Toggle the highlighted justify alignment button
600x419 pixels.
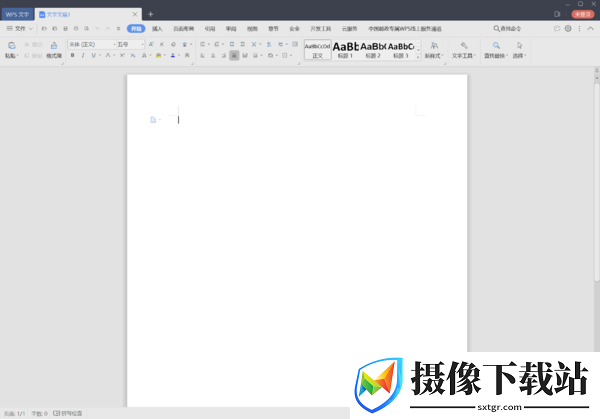[x=234, y=55]
